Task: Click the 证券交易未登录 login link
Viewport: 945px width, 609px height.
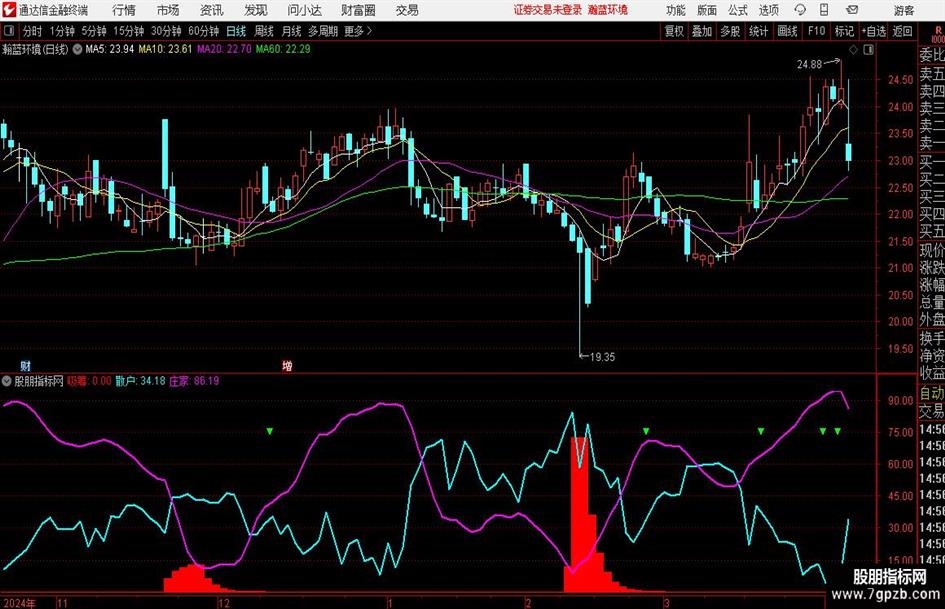Action: [x=548, y=10]
